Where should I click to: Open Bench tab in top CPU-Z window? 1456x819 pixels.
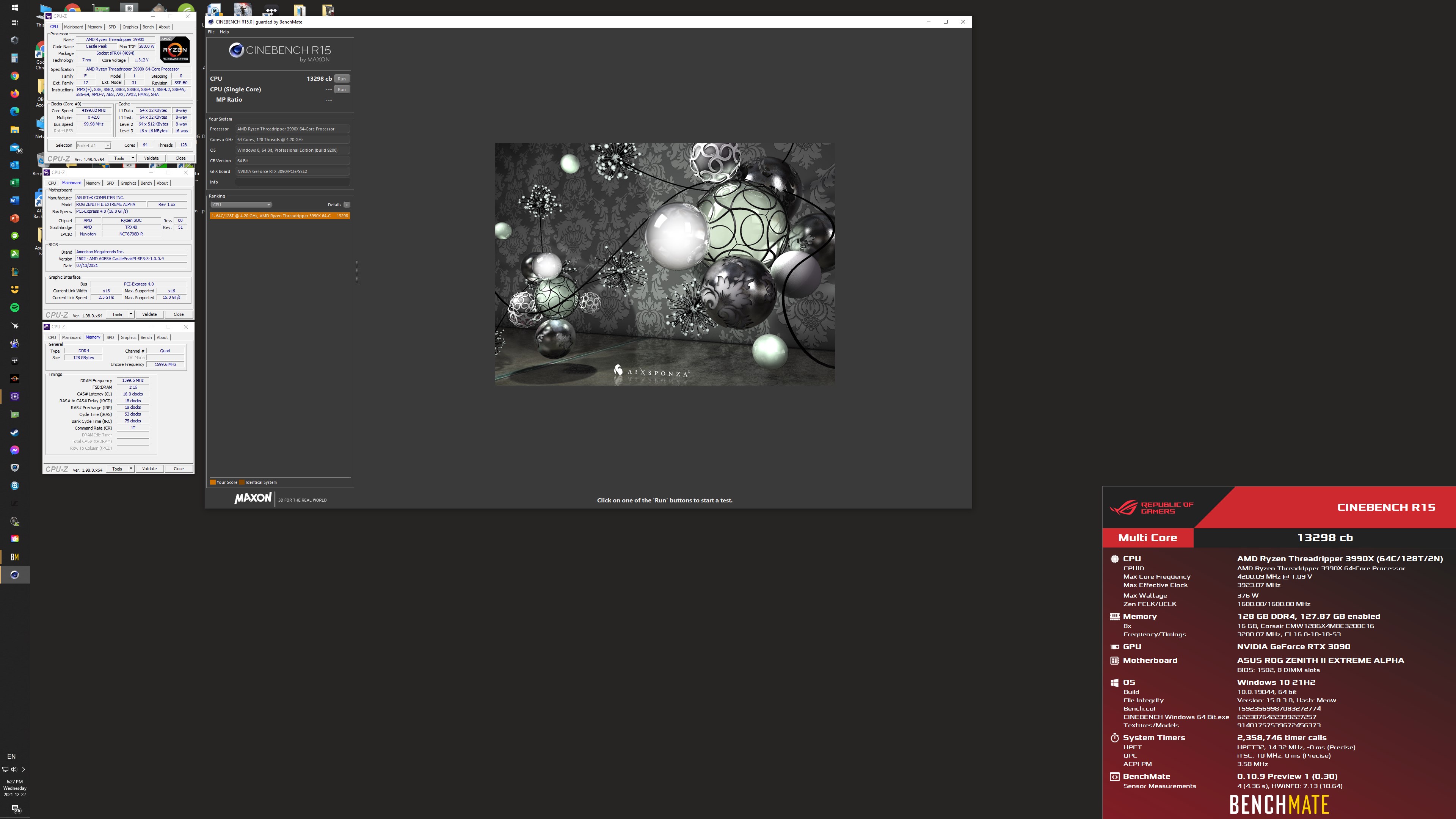tap(148, 27)
